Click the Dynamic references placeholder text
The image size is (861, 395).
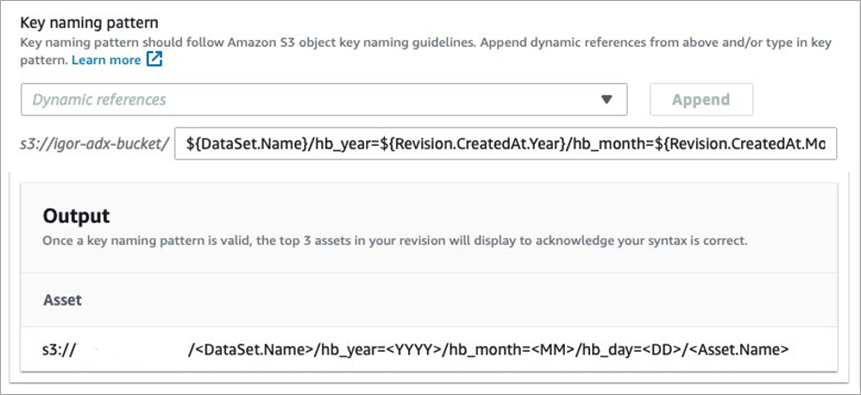pos(99,99)
